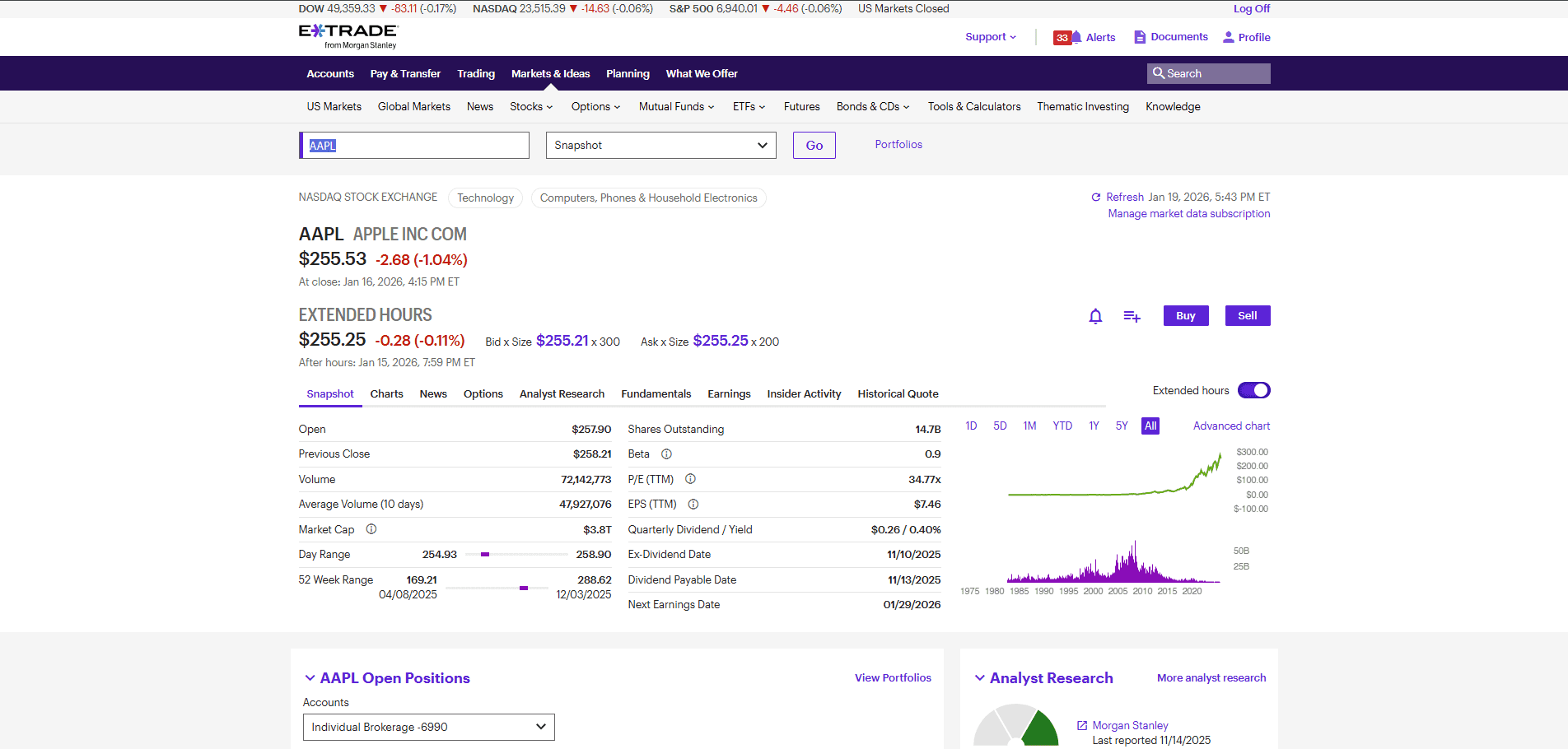Screen dimensions: 1568x749
Task: Add AAPL to watchlist icon
Action: point(1132,316)
